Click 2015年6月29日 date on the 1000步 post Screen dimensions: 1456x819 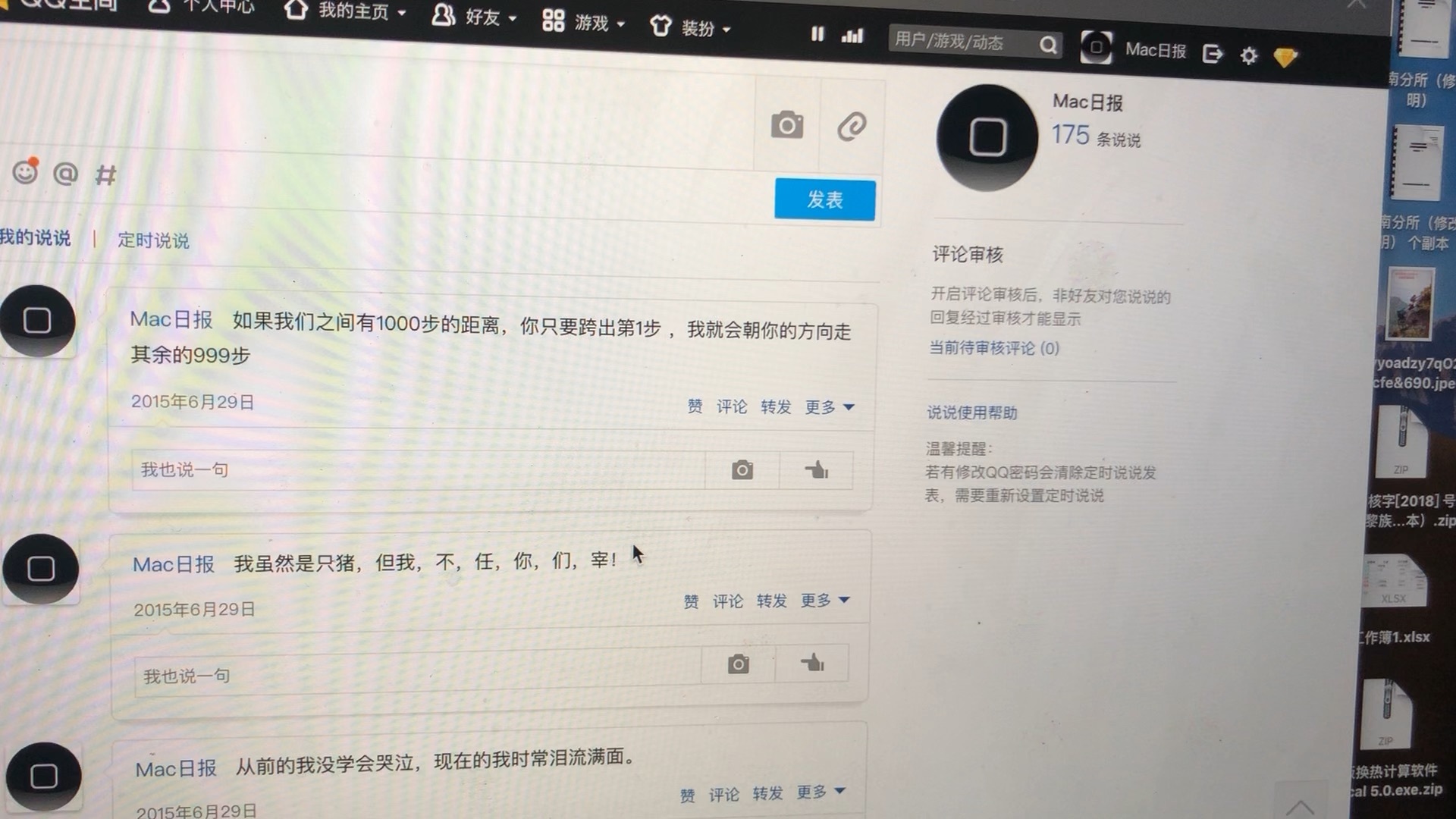193,402
